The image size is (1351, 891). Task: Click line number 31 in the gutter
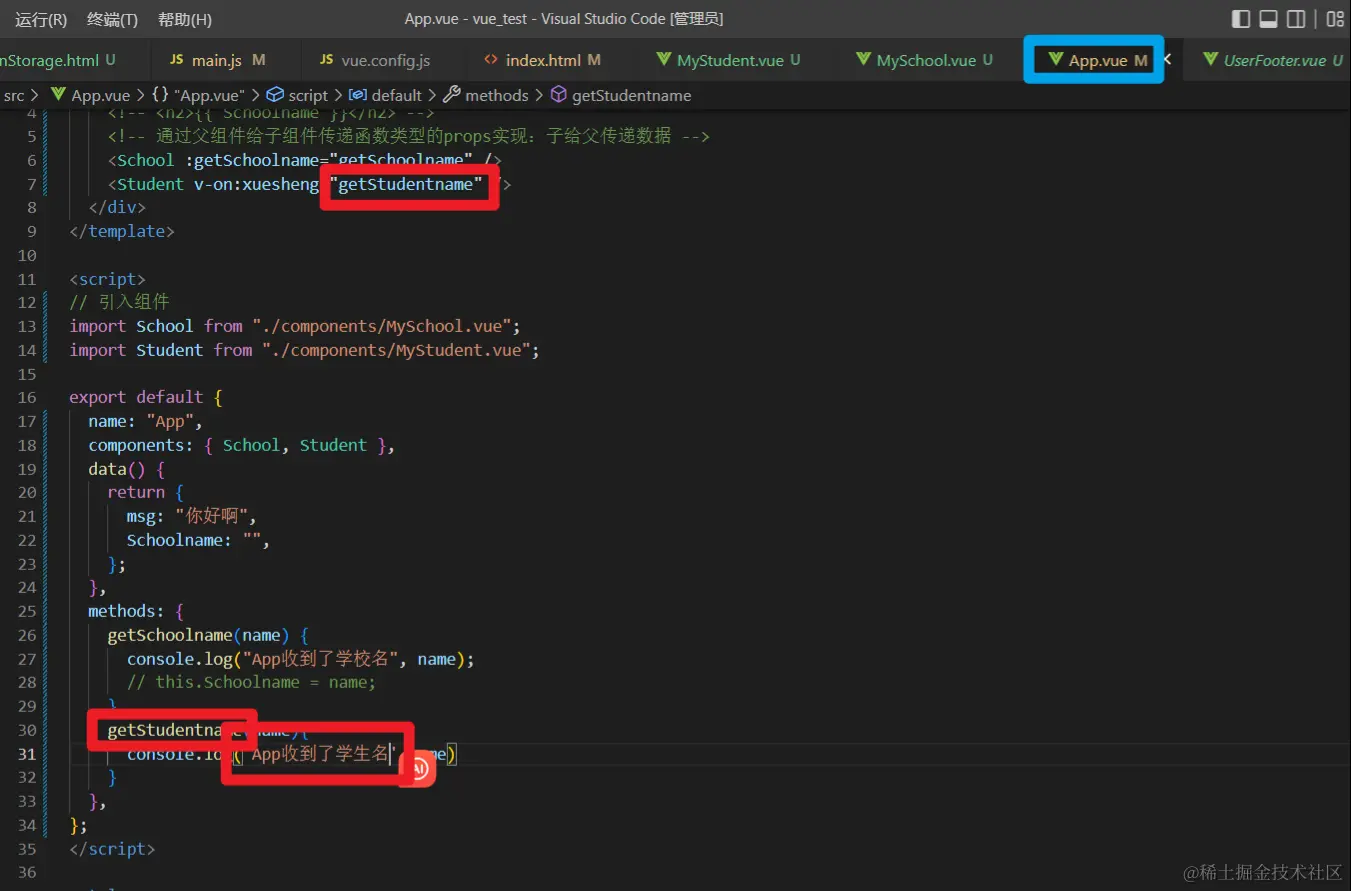pos(27,754)
